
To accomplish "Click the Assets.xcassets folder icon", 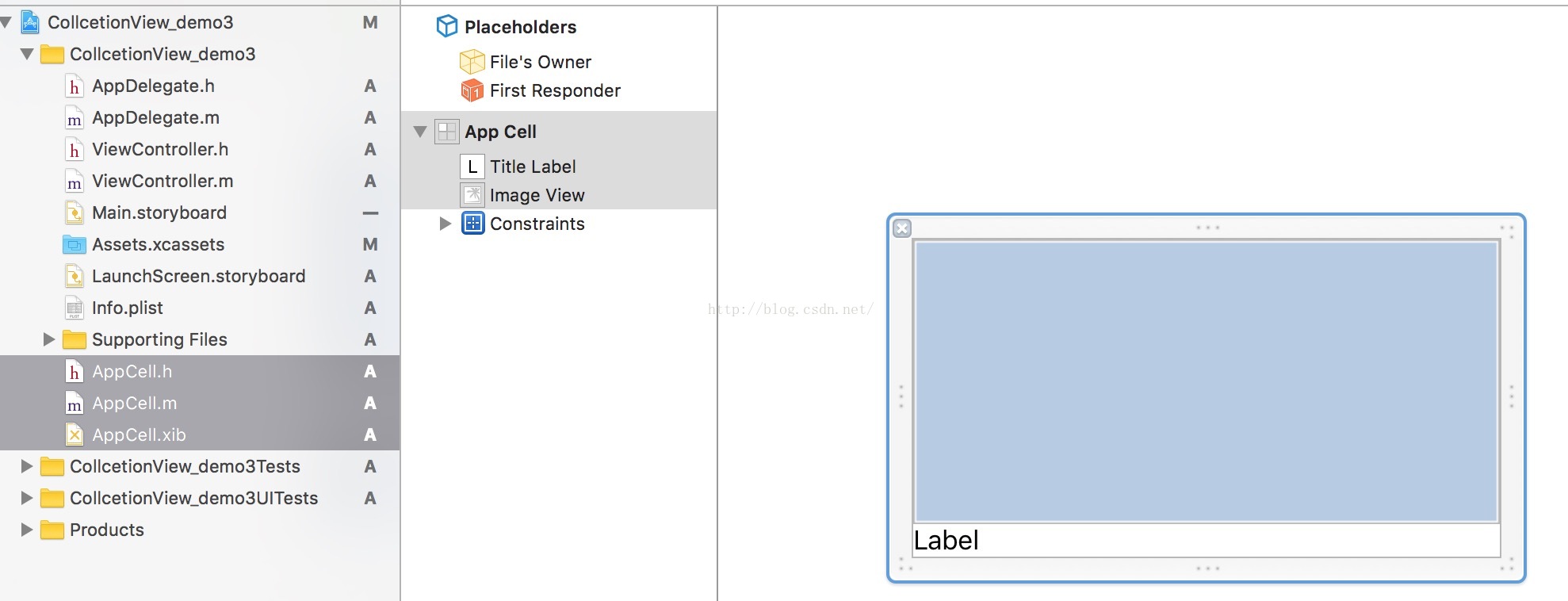I will 75,244.
